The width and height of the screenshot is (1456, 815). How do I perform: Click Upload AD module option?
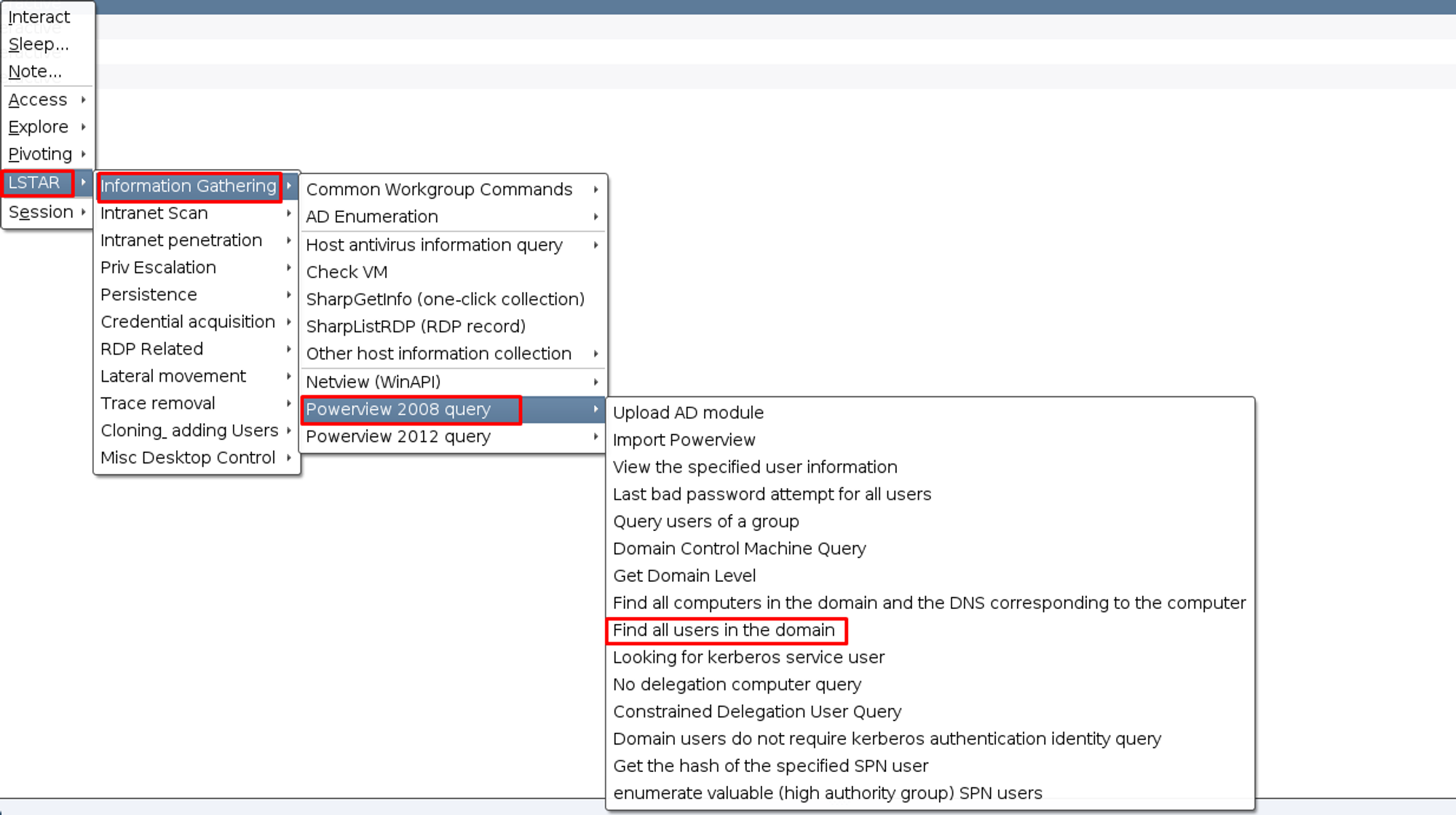(689, 413)
